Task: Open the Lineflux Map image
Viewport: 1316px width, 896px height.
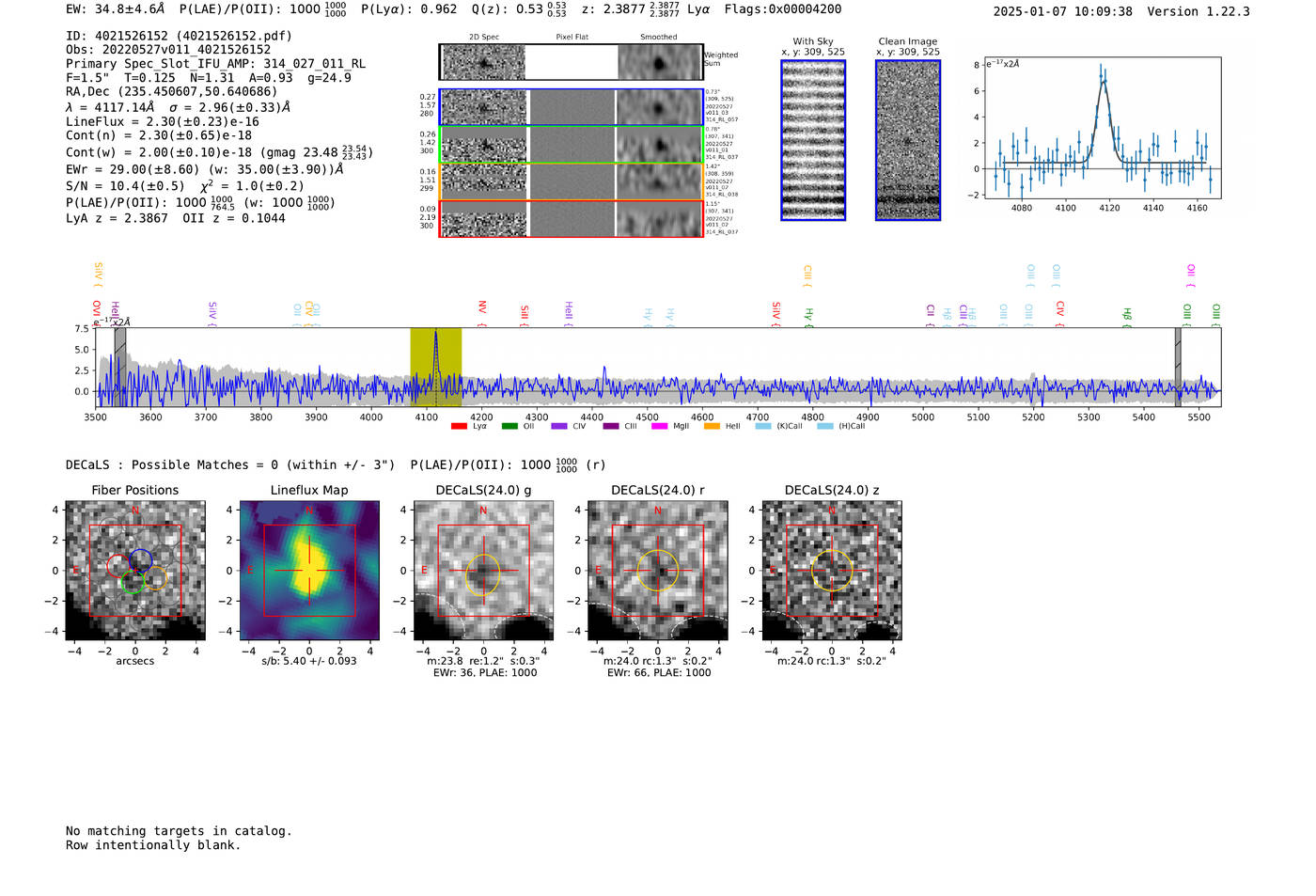Action: [309, 571]
